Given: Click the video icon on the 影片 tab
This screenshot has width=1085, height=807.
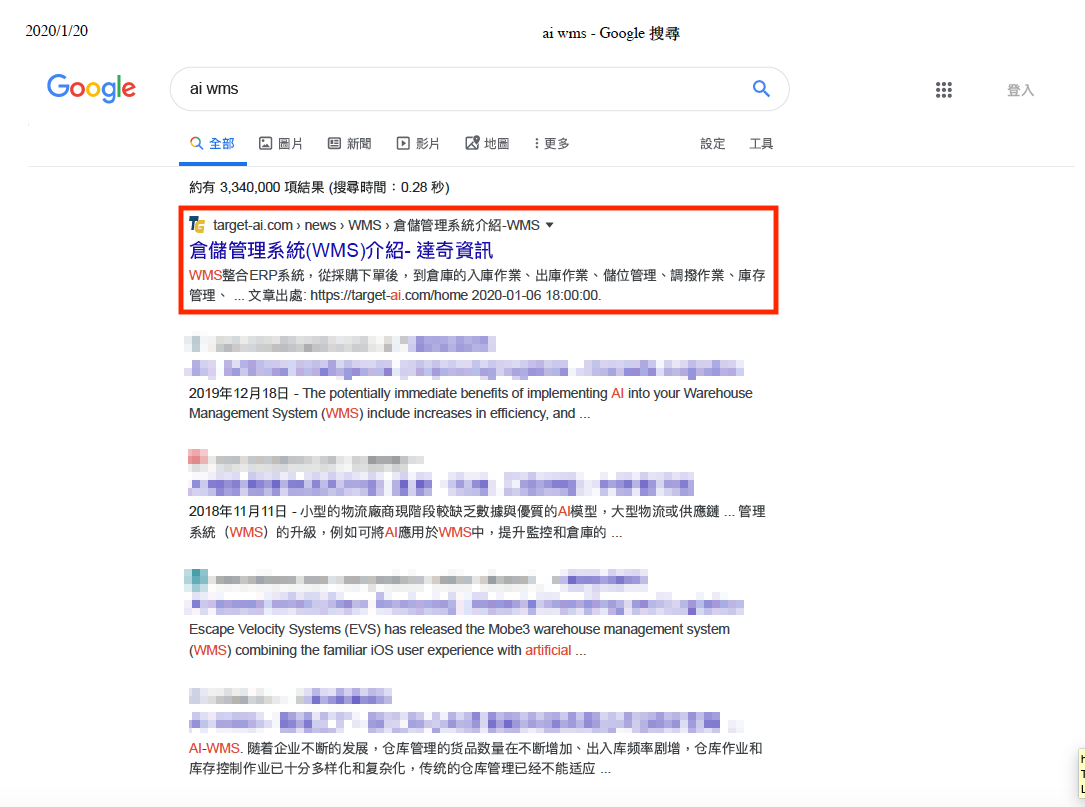Looking at the screenshot, I should tap(403, 144).
